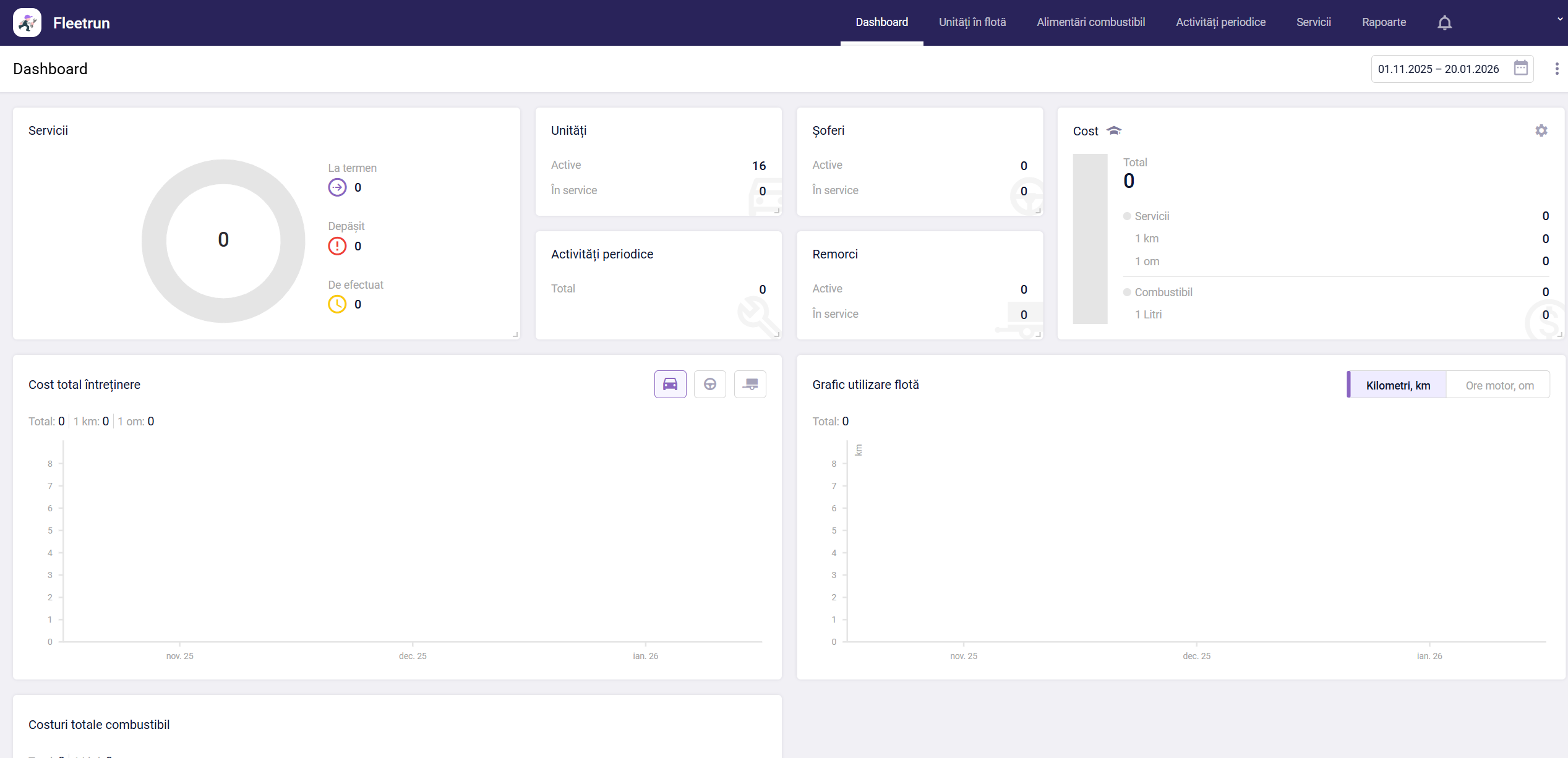
Task: Open Cost widget settings gear
Action: pos(1541,130)
